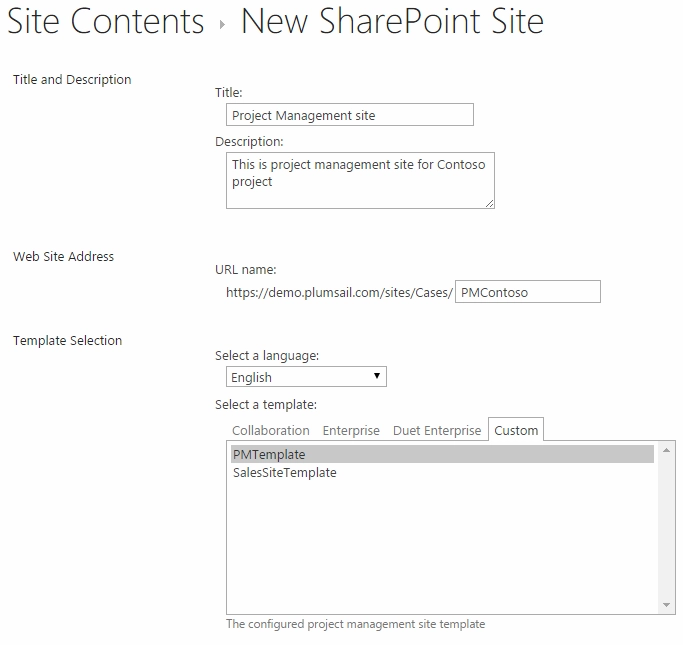Switch to the Enterprise template tab
This screenshot has width=683, height=645.
click(x=351, y=430)
